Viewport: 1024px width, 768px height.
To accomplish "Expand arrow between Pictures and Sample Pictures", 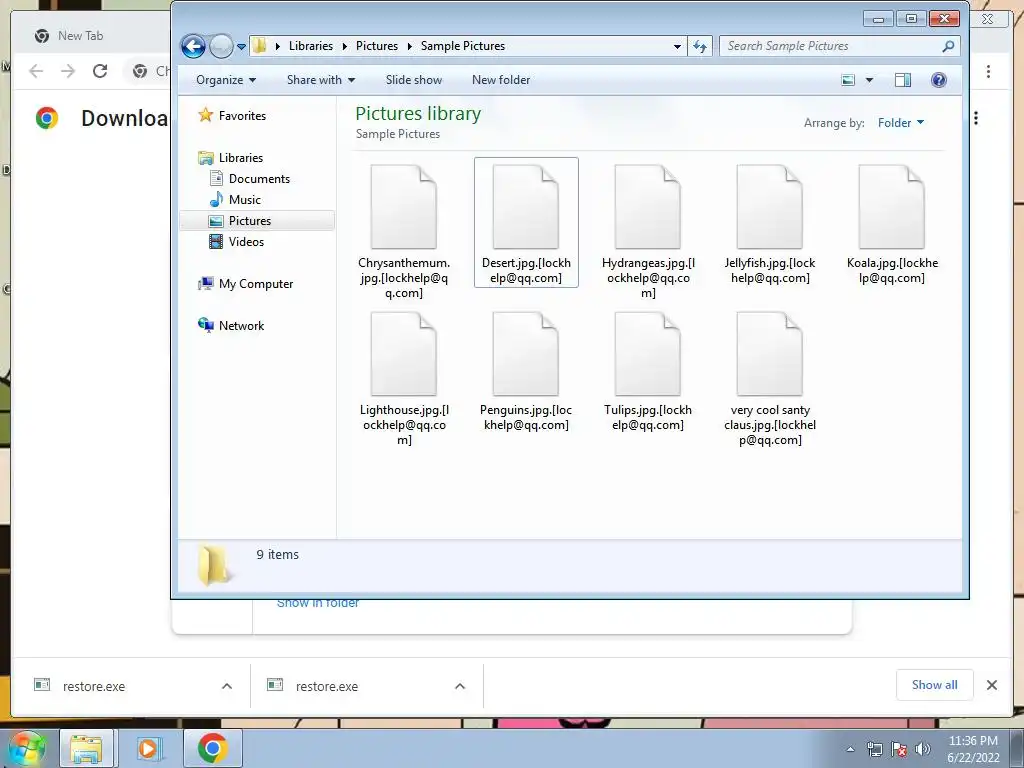I will pos(409,46).
